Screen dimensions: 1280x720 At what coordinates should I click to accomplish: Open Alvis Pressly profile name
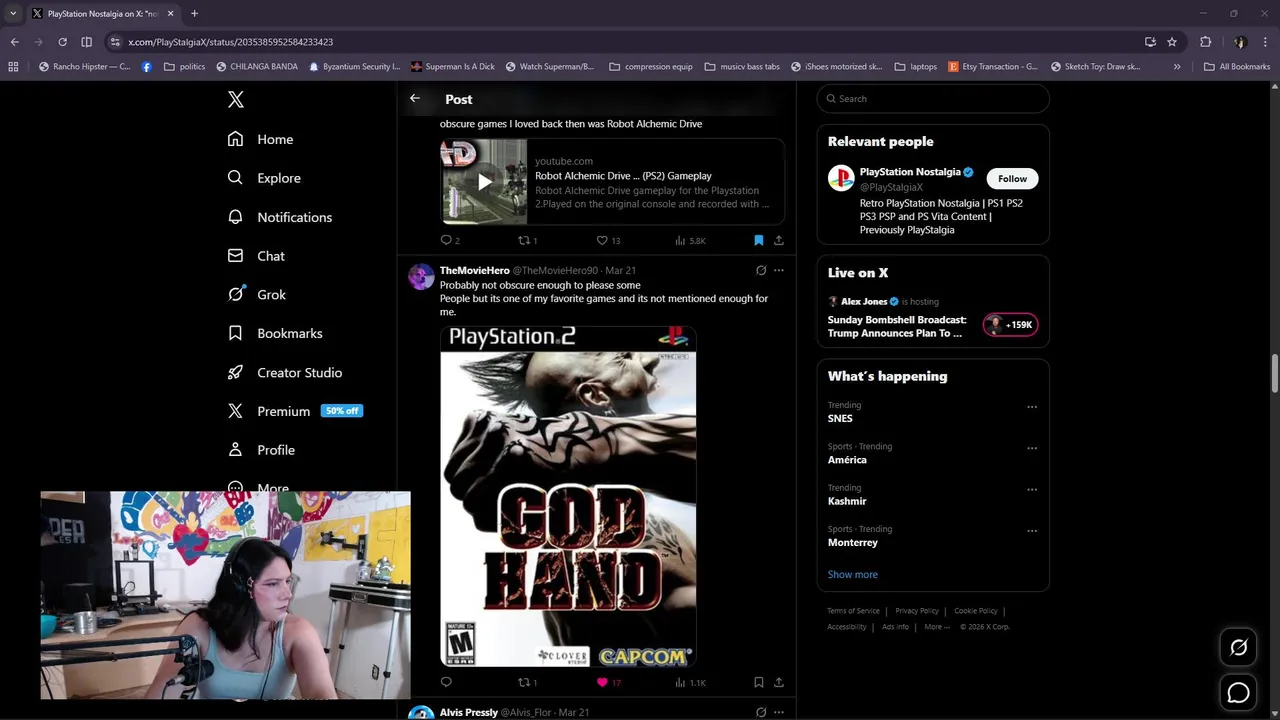[469, 713]
